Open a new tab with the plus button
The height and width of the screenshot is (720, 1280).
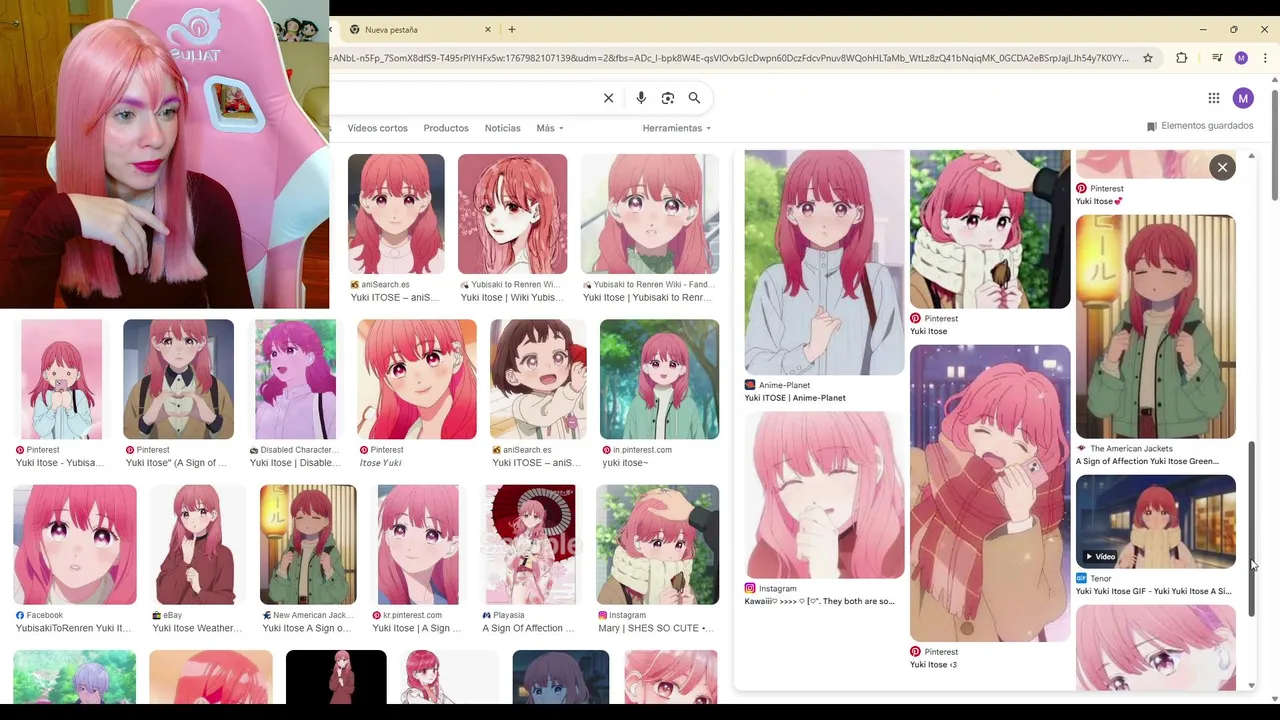click(x=512, y=30)
